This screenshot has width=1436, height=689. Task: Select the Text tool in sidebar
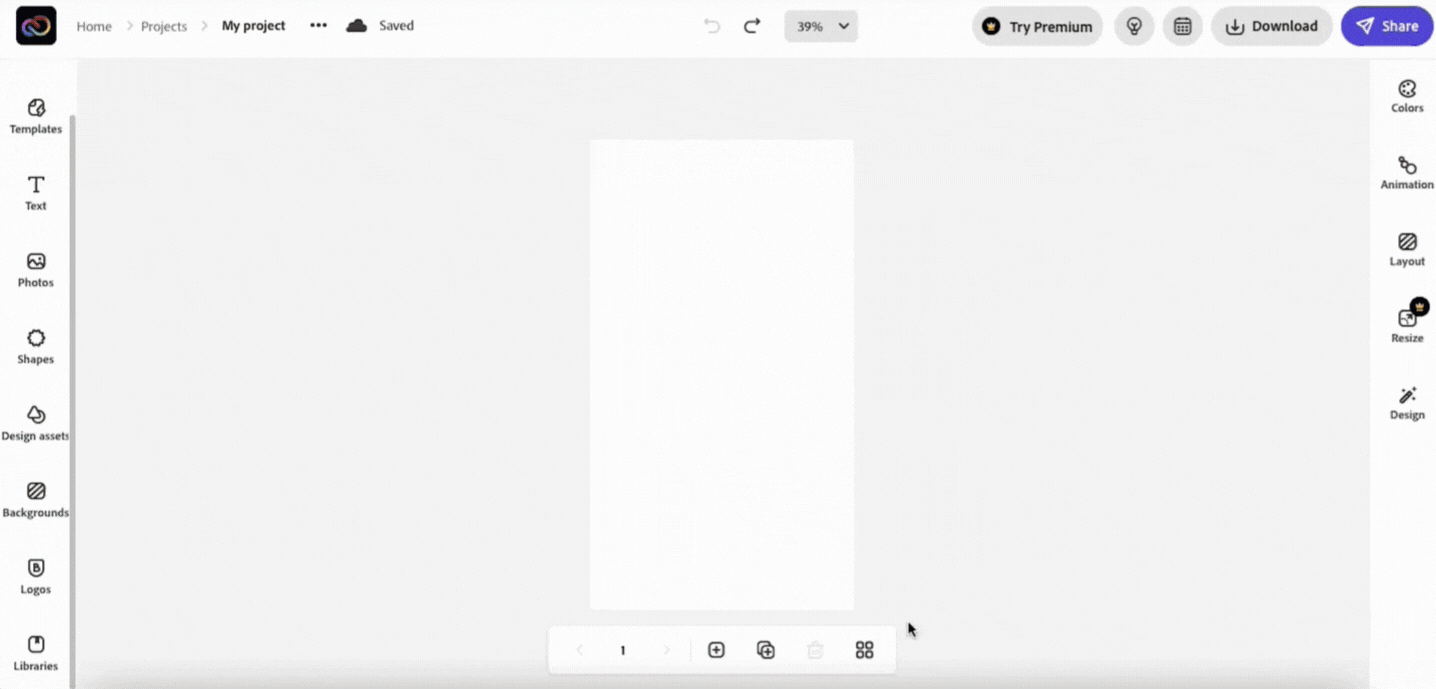[x=36, y=193]
